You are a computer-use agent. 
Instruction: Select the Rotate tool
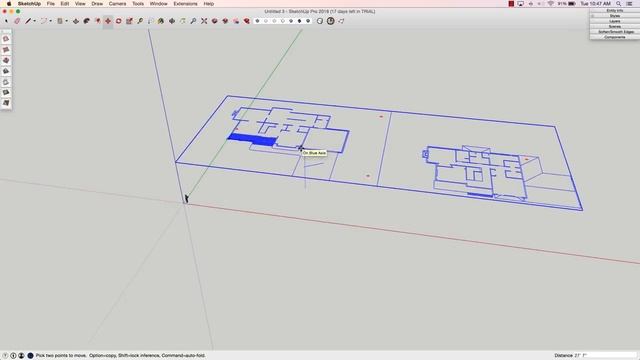click(x=118, y=21)
